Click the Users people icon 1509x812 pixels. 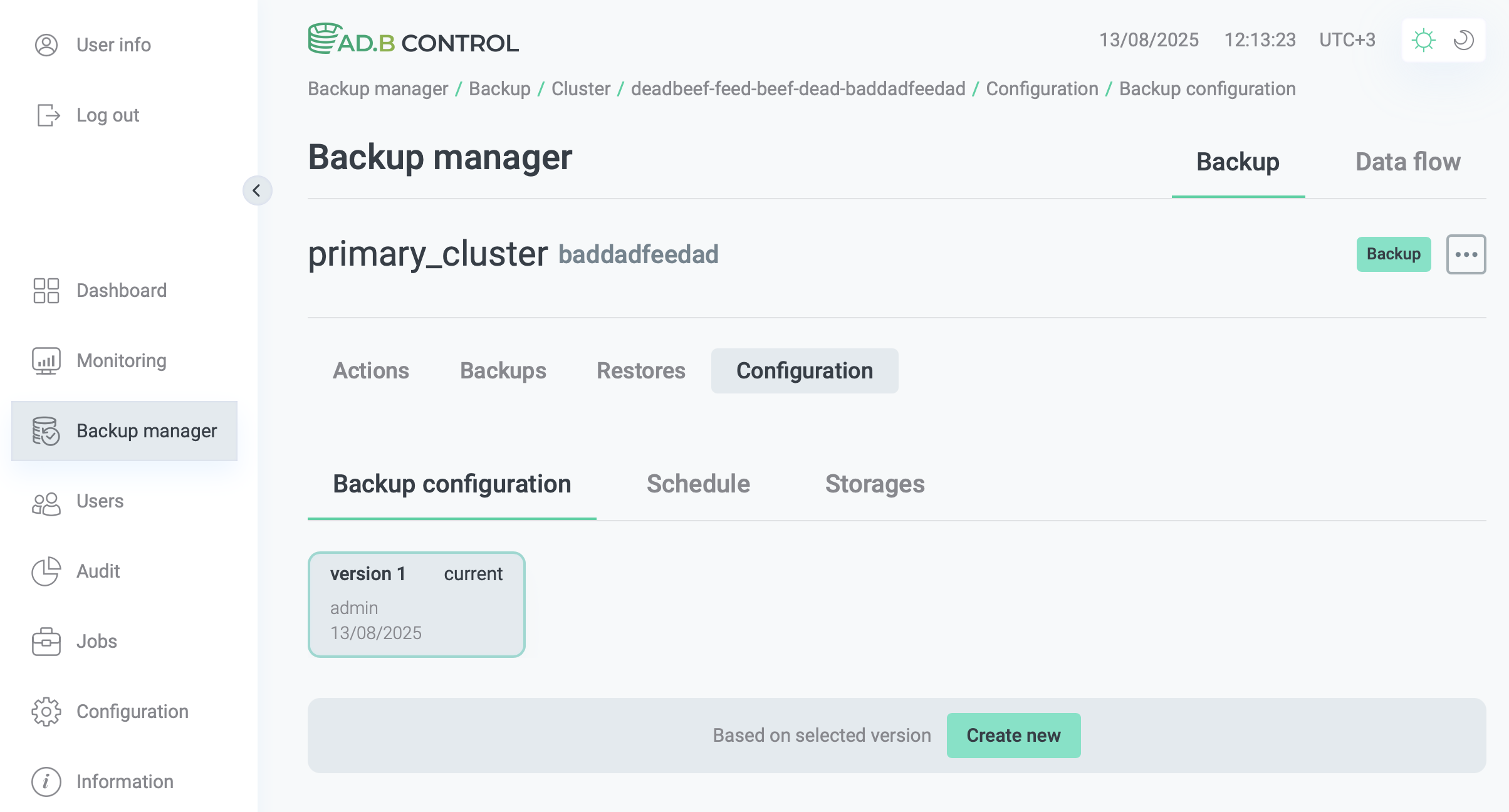(46, 501)
